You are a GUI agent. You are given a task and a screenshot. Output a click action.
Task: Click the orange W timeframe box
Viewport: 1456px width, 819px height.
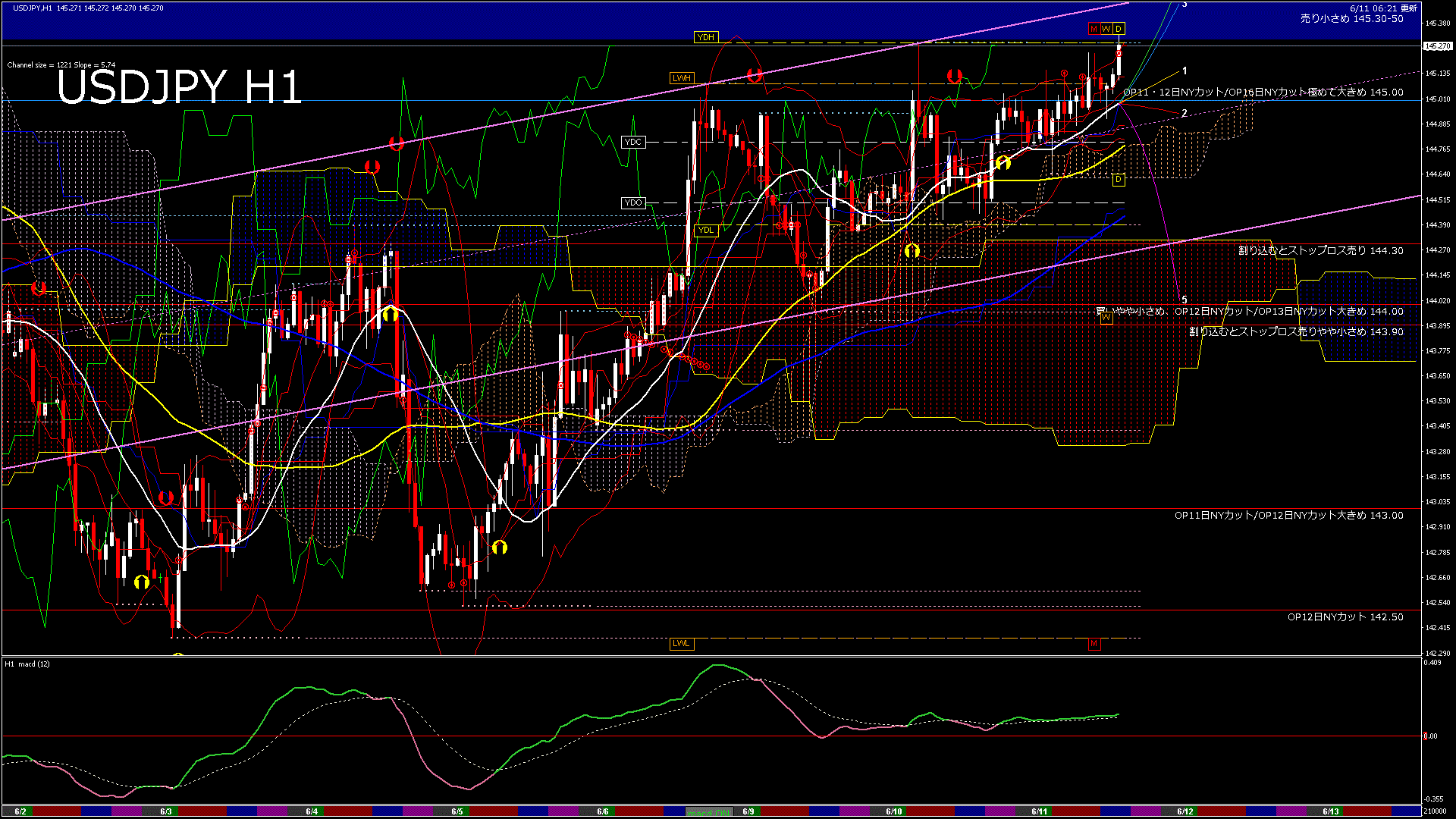[1106, 29]
